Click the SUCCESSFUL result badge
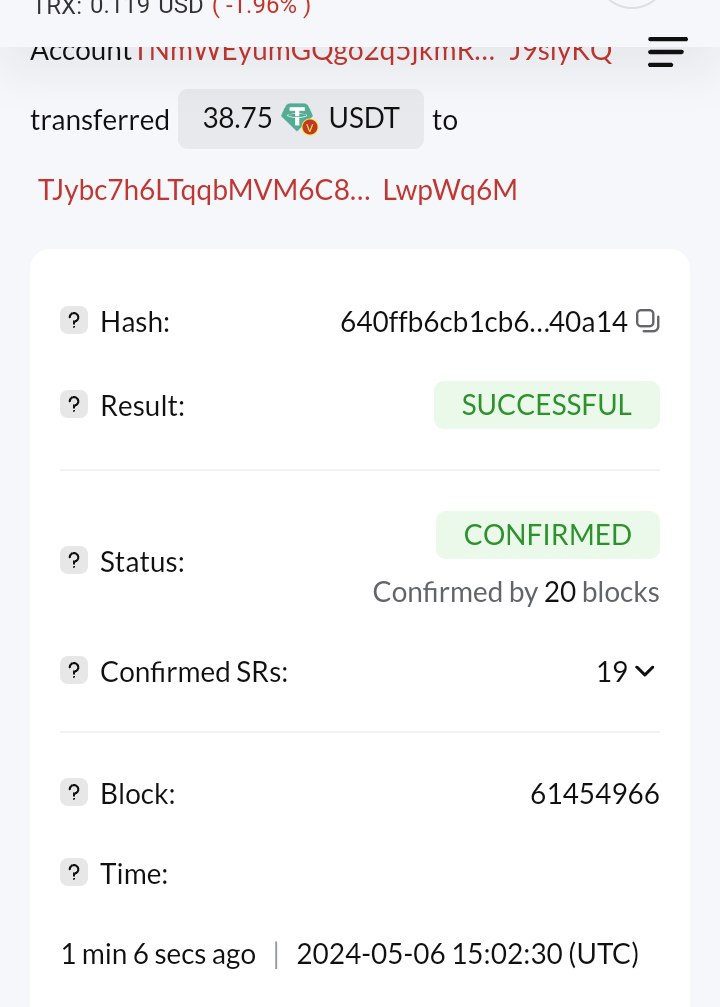This screenshot has width=720, height=1007. point(546,405)
